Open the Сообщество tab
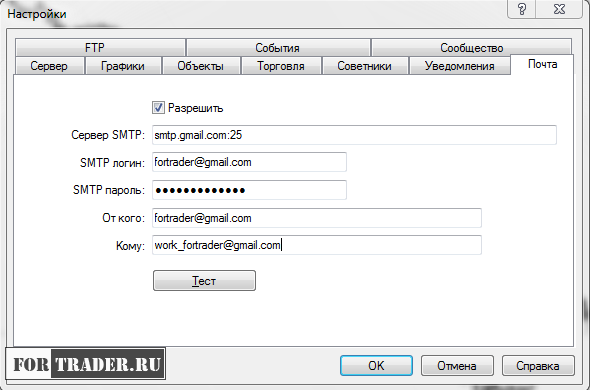The image size is (590, 390). point(471,47)
